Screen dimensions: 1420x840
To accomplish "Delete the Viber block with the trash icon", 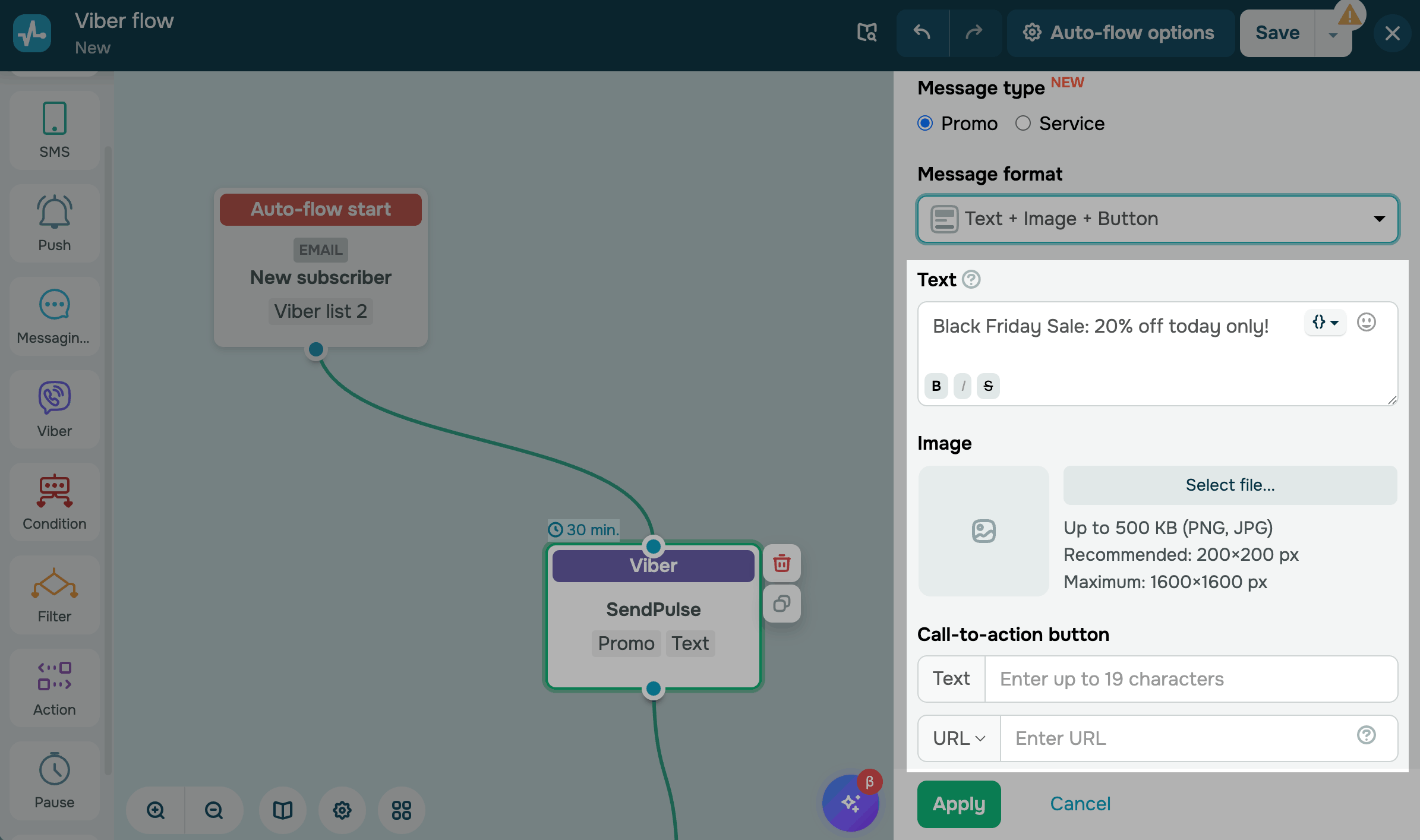I will click(781, 563).
